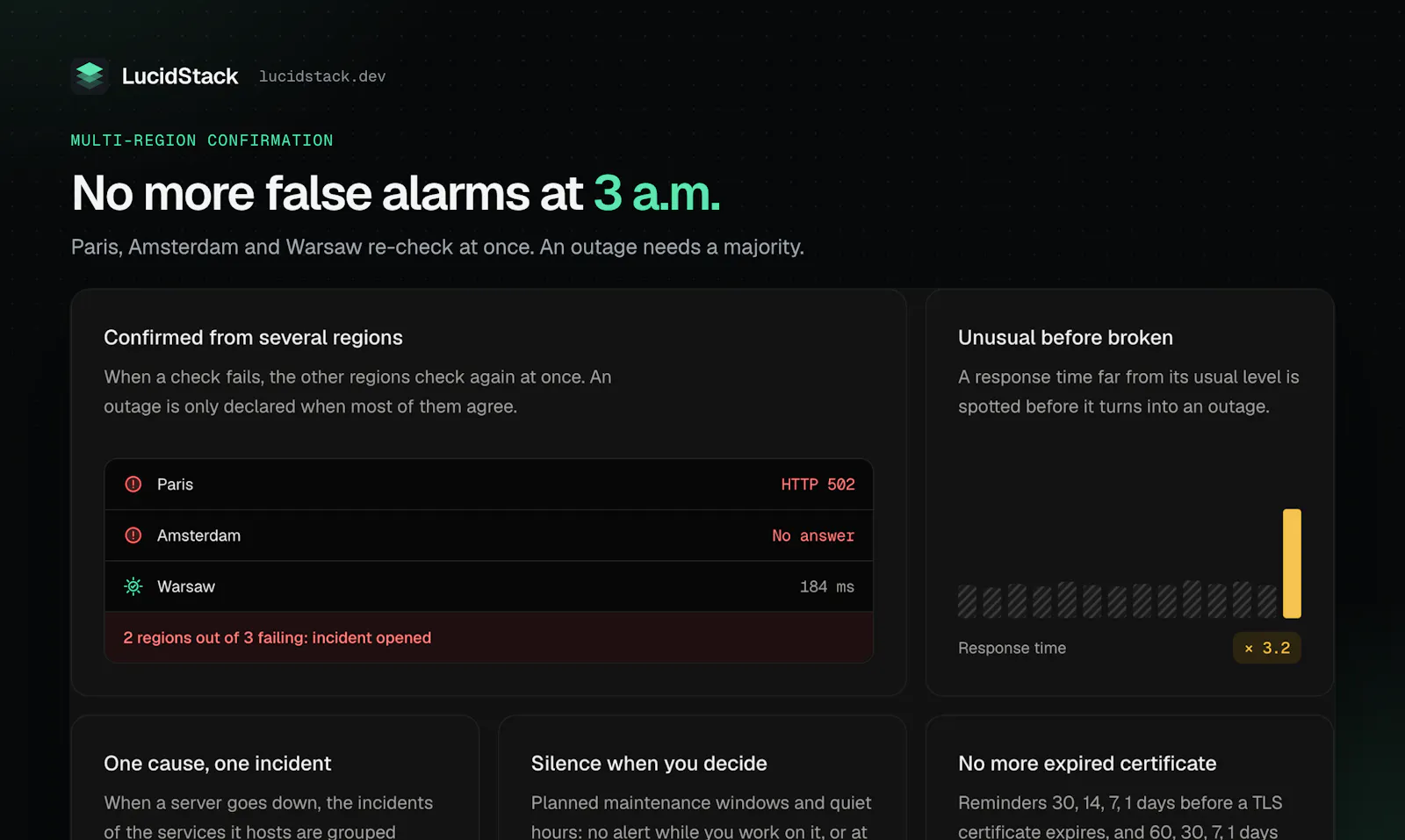Click the HTTP 502 status value
The image size is (1405, 840).
818,485
